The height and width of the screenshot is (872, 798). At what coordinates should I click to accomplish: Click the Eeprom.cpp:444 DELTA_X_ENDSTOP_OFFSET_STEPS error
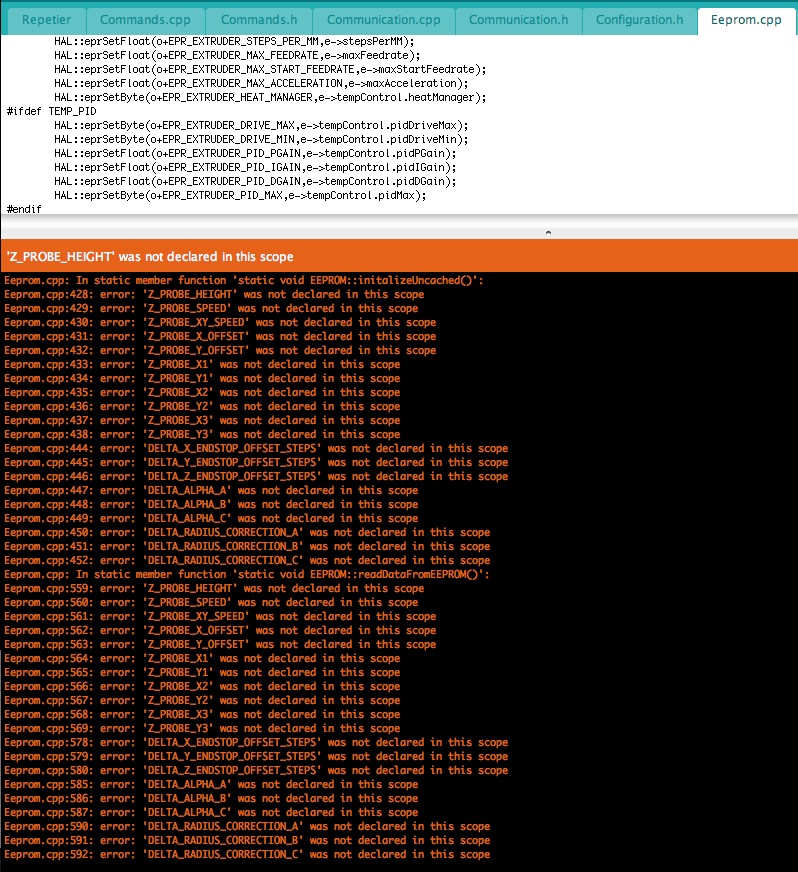click(x=256, y=449)
